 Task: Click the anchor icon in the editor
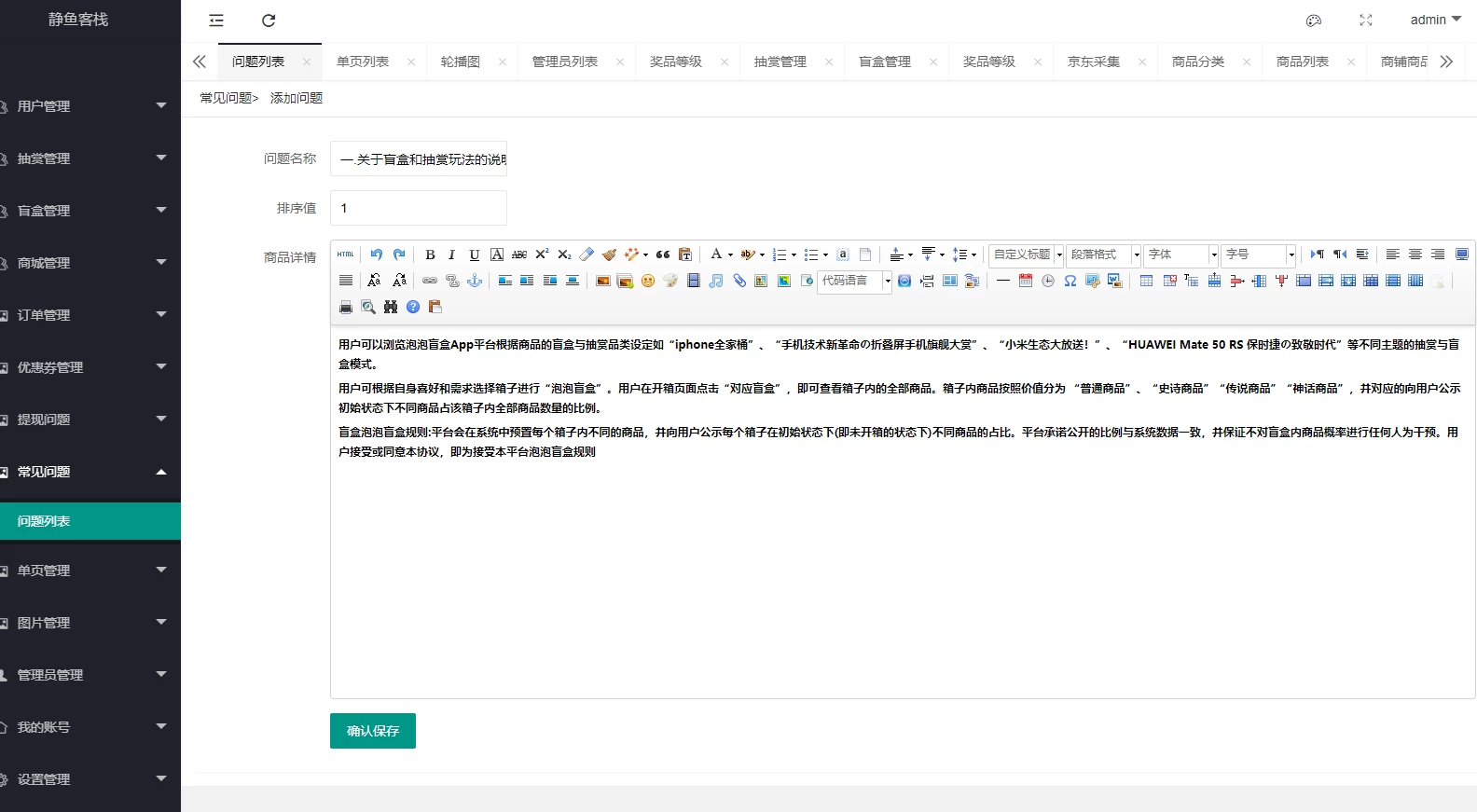point(475,281)
